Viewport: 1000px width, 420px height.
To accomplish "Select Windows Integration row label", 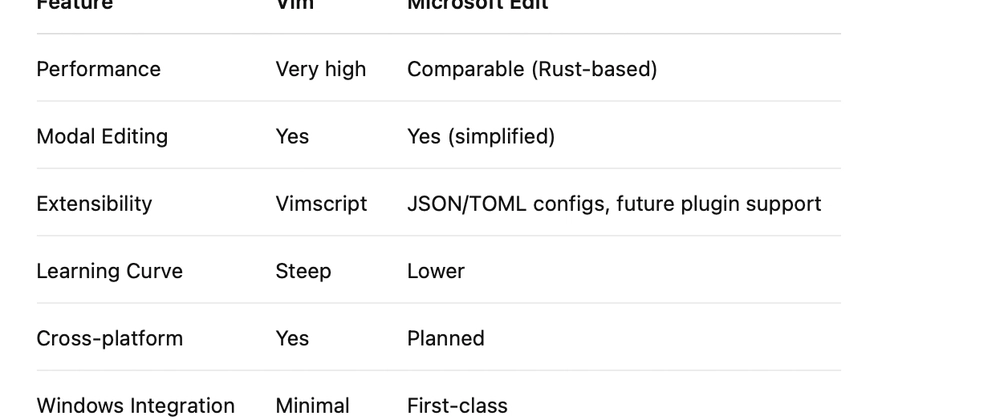I will pyautogui.click(x=135, y=406).
